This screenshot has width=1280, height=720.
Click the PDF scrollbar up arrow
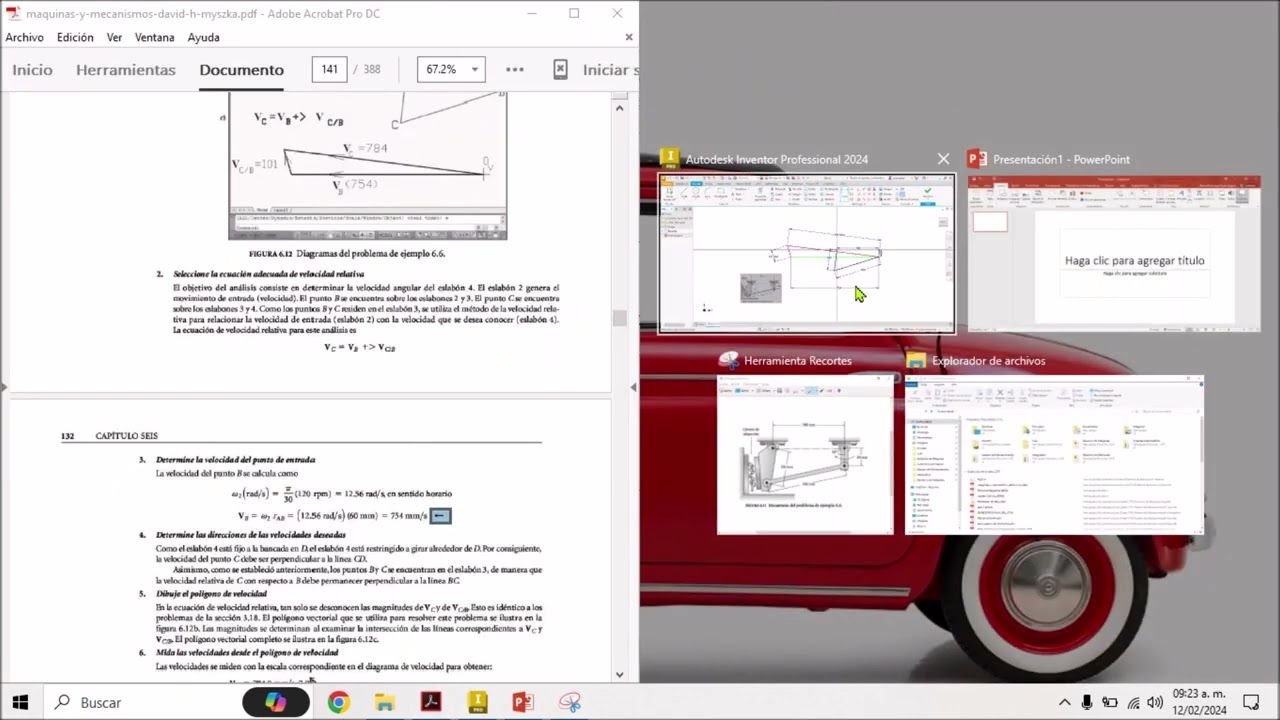[619, 107]
